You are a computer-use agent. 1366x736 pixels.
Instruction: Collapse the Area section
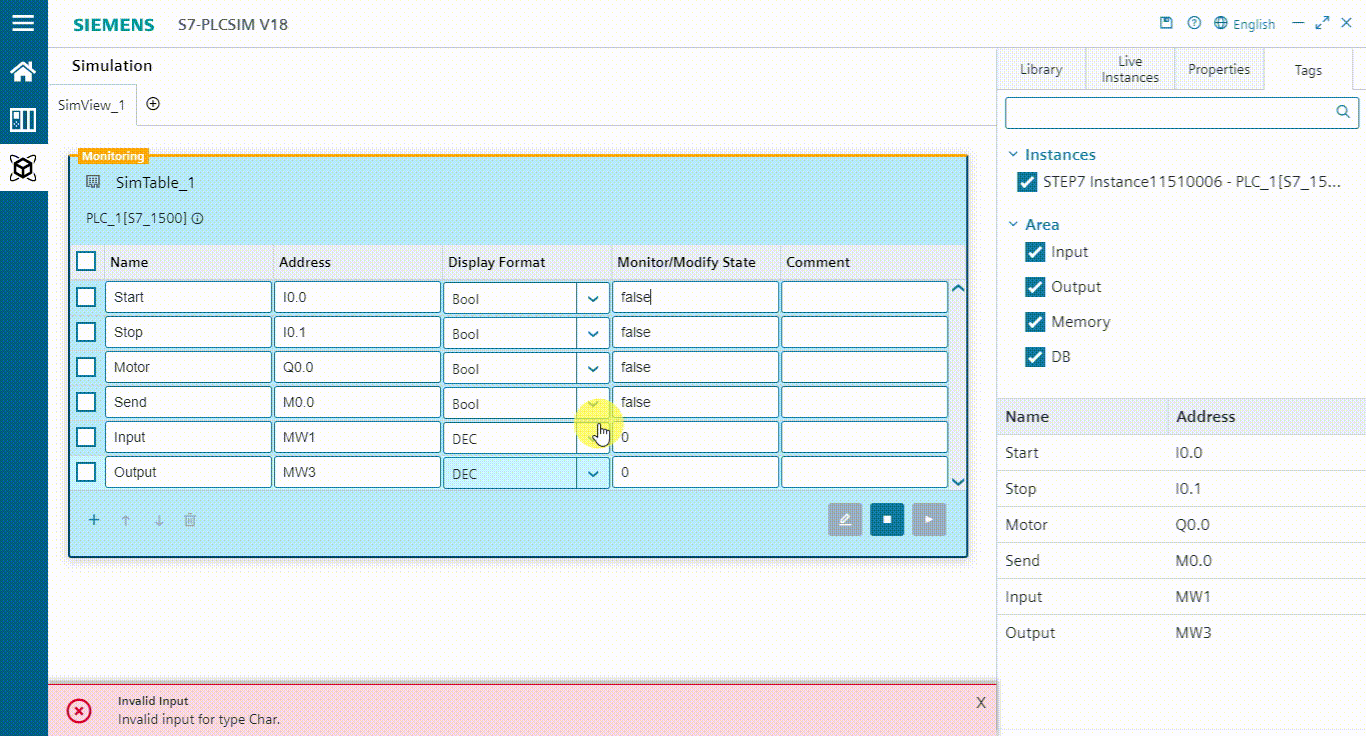point(1014,225)
